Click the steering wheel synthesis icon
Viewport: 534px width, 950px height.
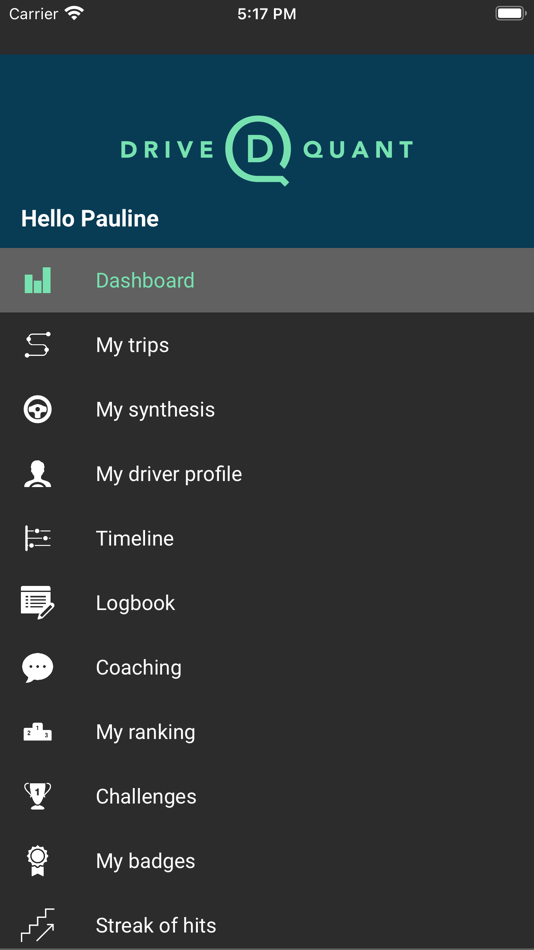(38, 410)
